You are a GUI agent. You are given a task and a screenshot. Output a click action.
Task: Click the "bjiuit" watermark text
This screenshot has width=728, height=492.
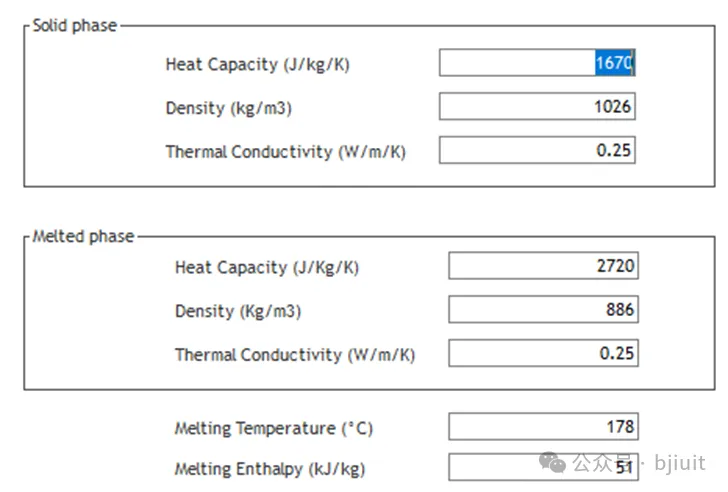(680, 463)
